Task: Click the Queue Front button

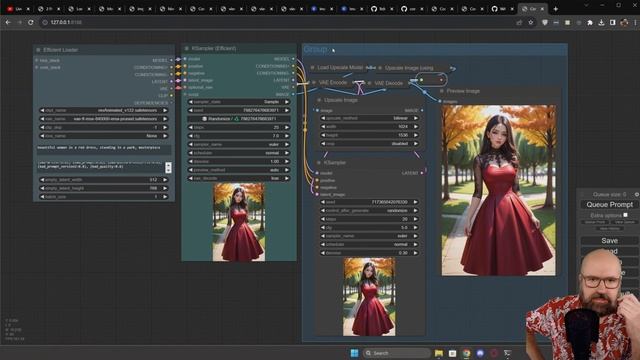Action: [595, 222]
